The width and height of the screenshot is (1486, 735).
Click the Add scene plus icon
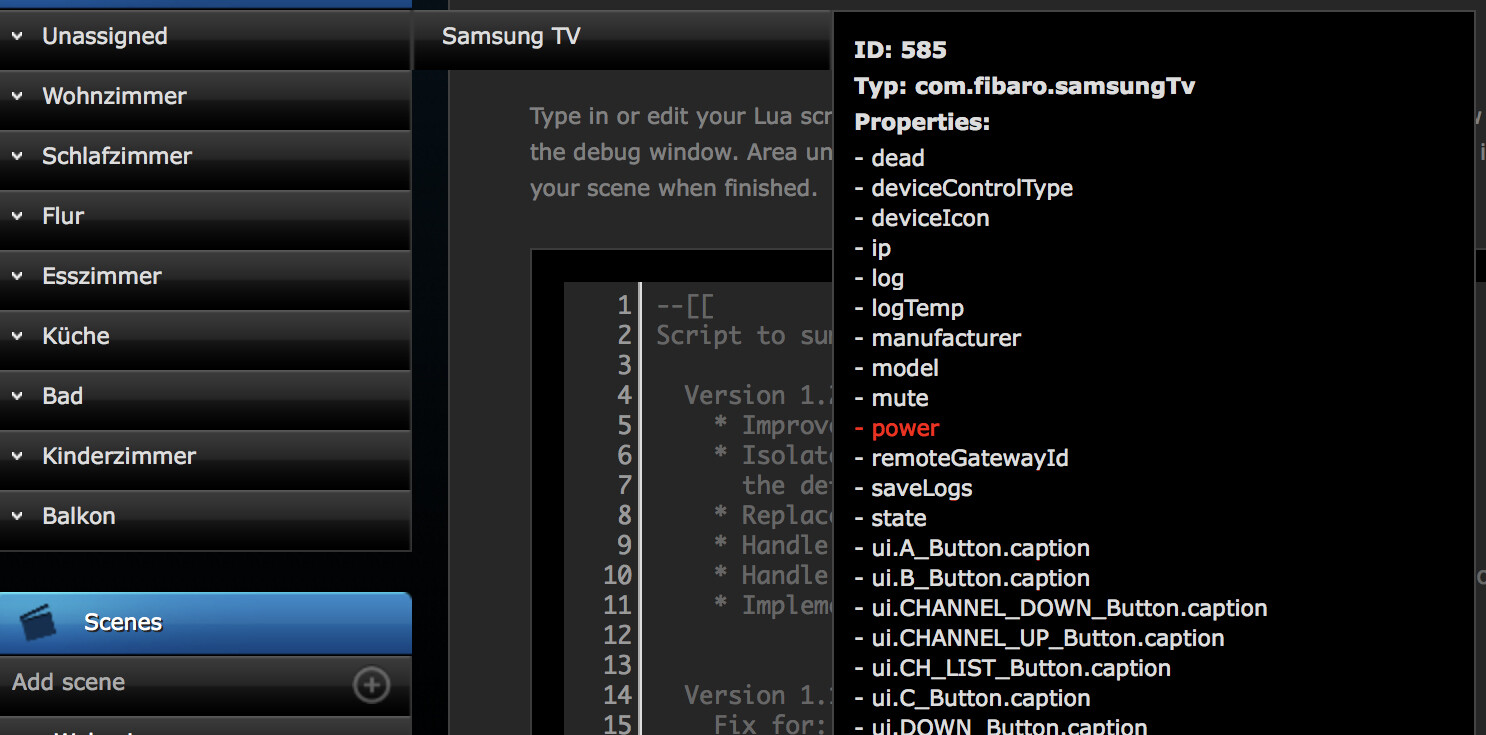(x=371, y=685)
